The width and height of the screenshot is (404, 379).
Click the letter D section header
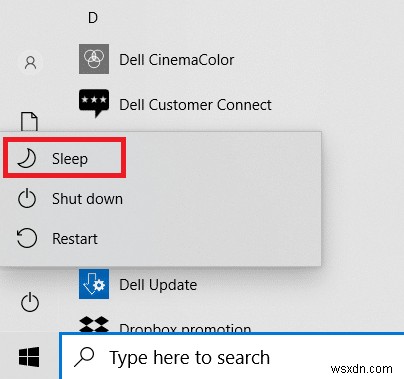coord(93,17)
